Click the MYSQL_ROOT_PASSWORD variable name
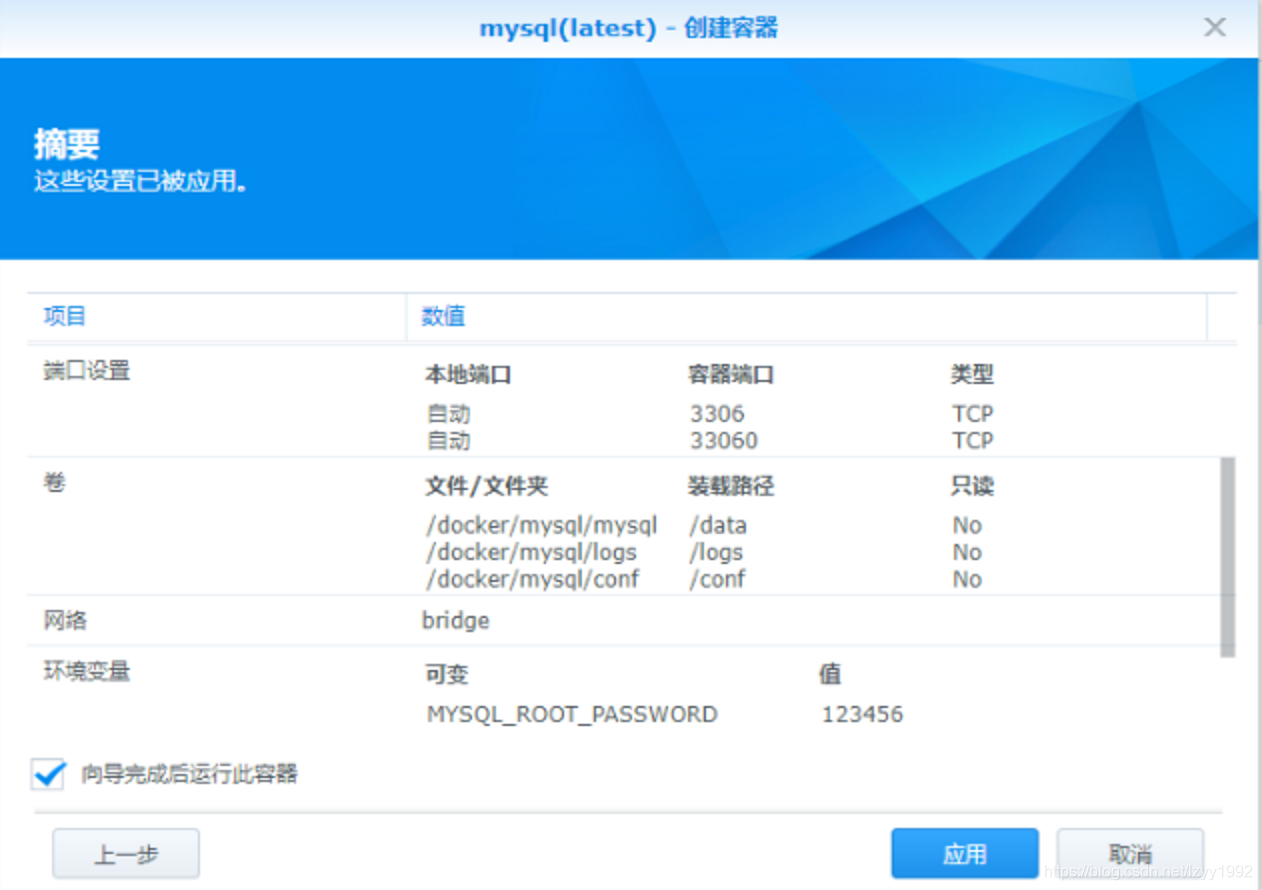This screenshot has width=1262, height=890. tap(572, 715)
